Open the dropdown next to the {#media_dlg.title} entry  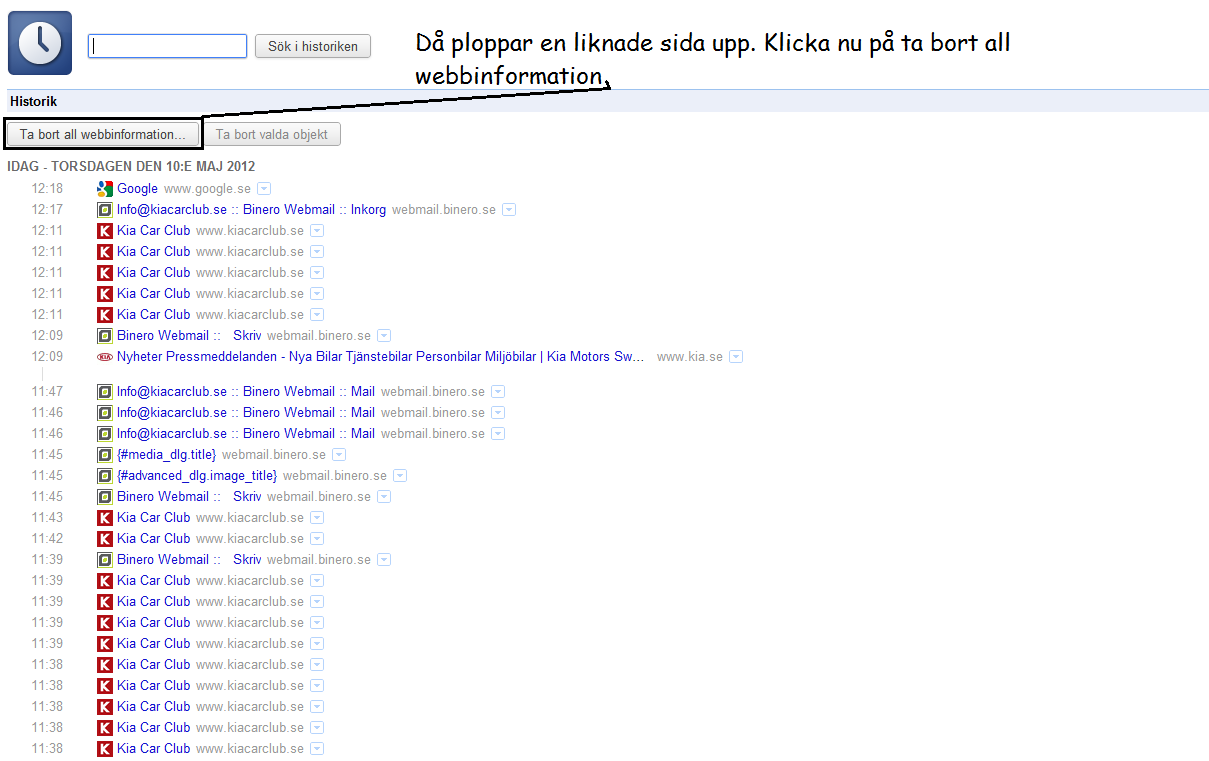[339, 455]
